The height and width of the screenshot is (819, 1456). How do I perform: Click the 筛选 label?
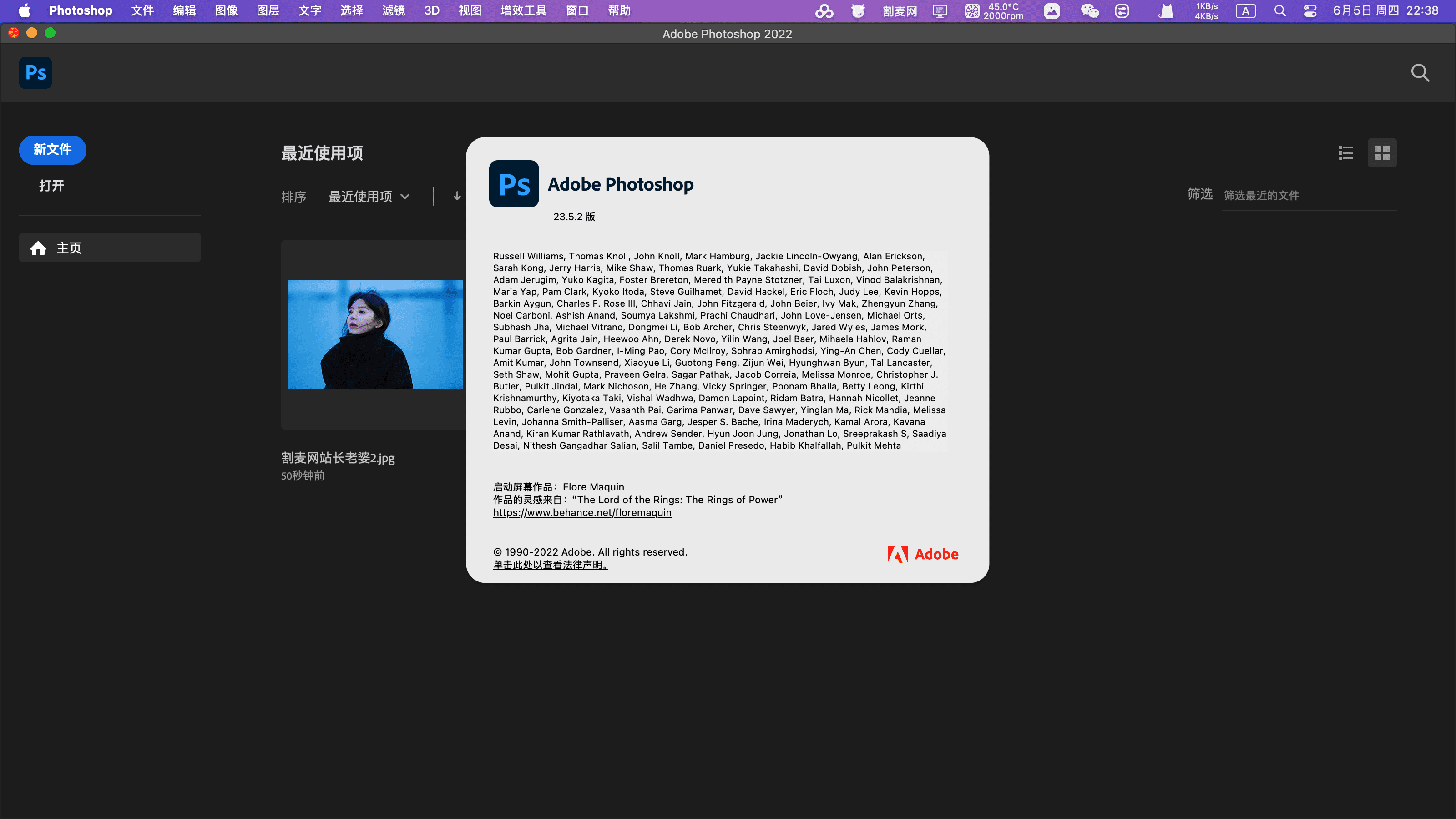pyautogui.click(x=1200, y=194)
